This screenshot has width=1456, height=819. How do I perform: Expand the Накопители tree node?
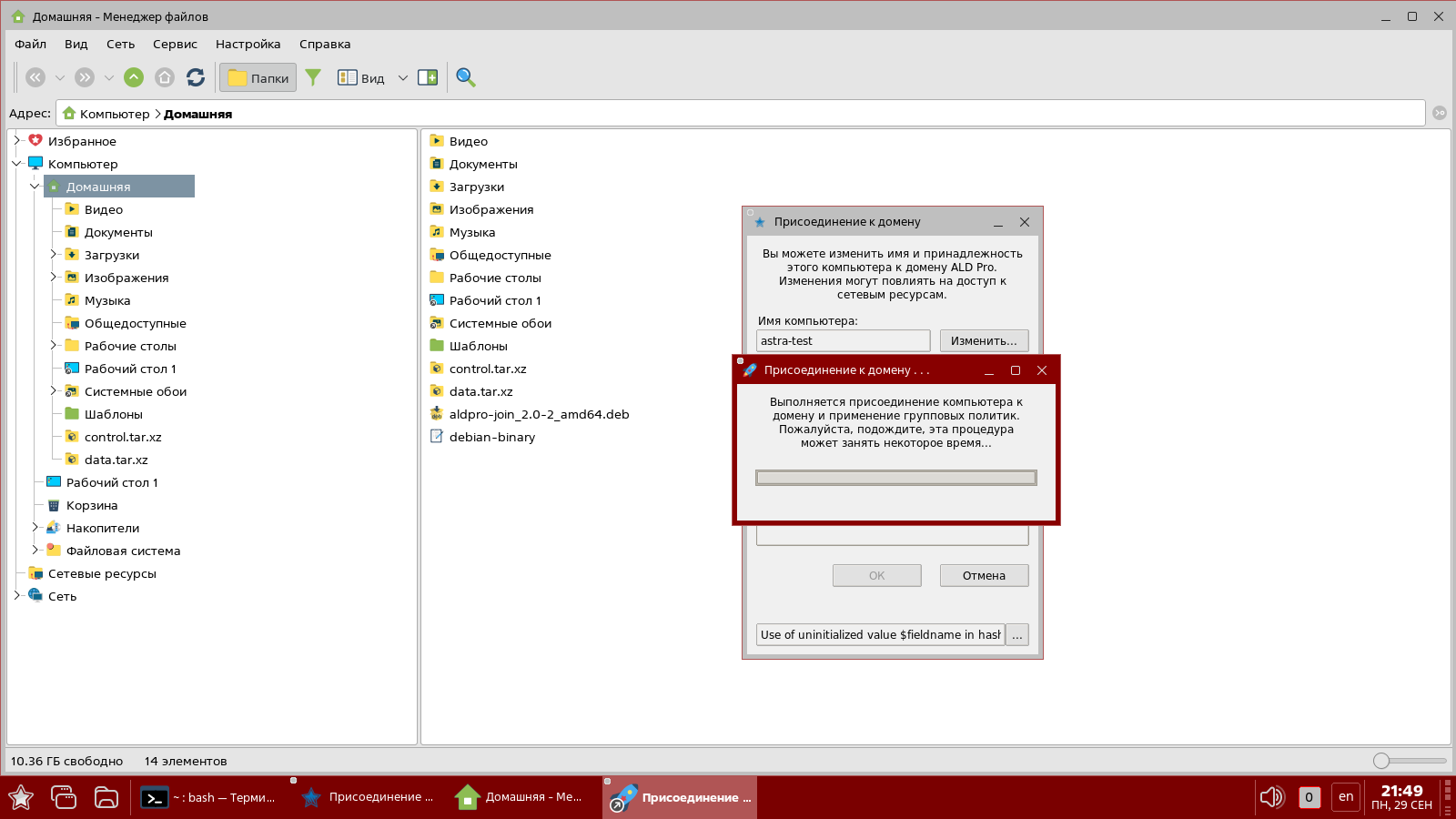(35, 528)
